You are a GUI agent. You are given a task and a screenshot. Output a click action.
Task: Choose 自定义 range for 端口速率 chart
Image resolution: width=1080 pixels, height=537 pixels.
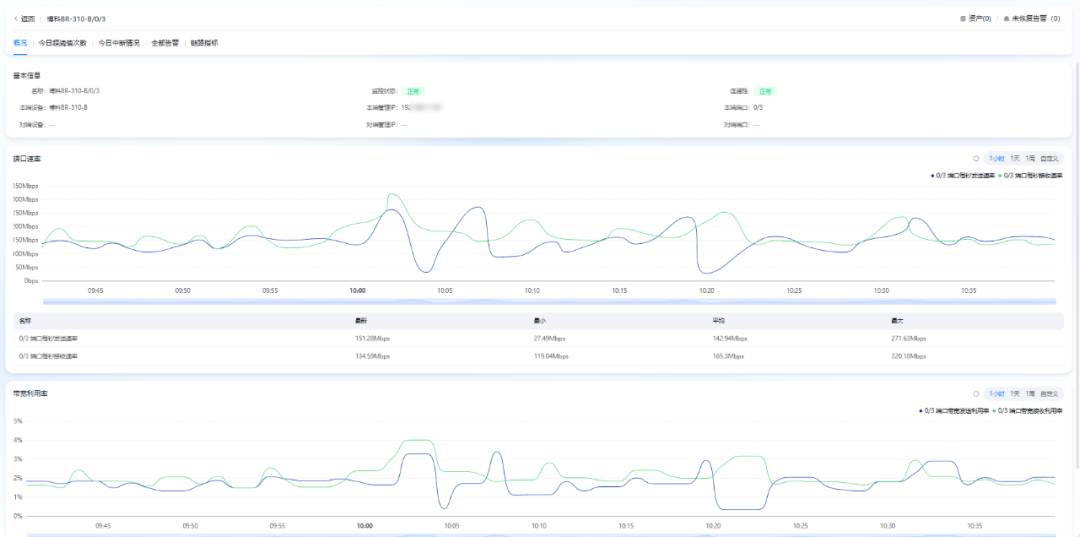(x=1049, y=158)
